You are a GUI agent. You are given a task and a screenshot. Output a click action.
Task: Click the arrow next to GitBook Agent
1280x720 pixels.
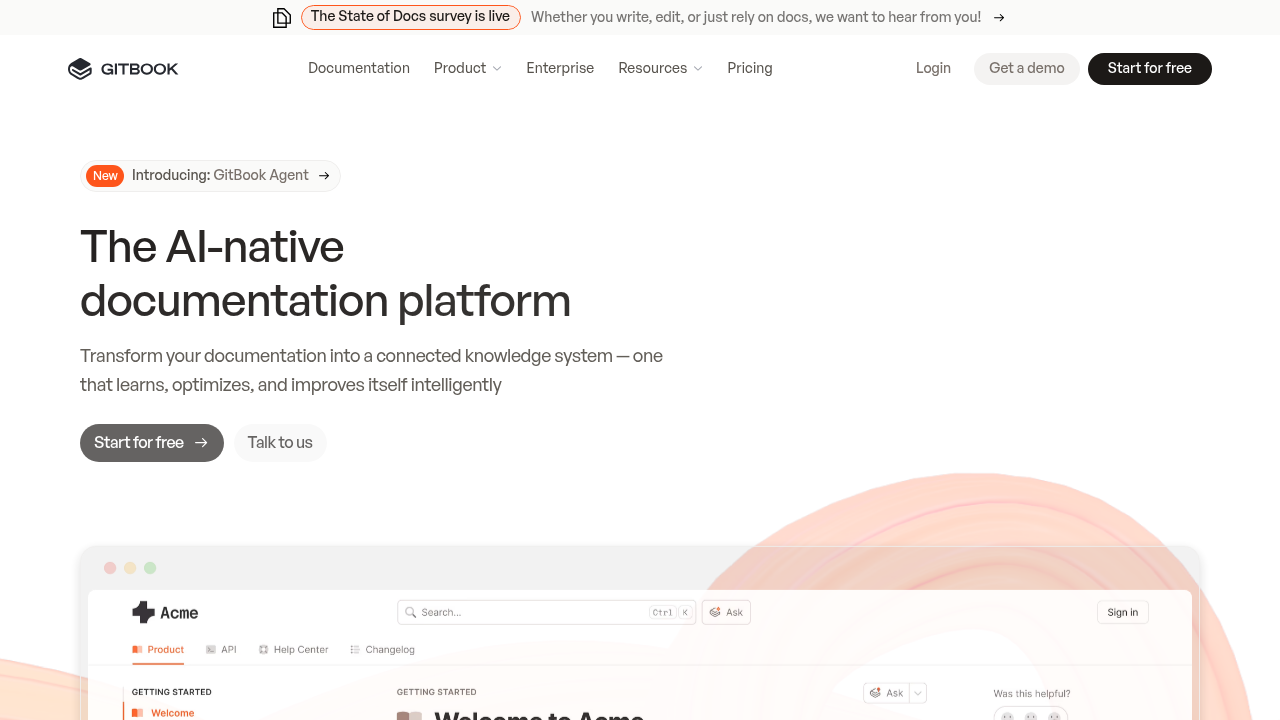coord(324,176)
